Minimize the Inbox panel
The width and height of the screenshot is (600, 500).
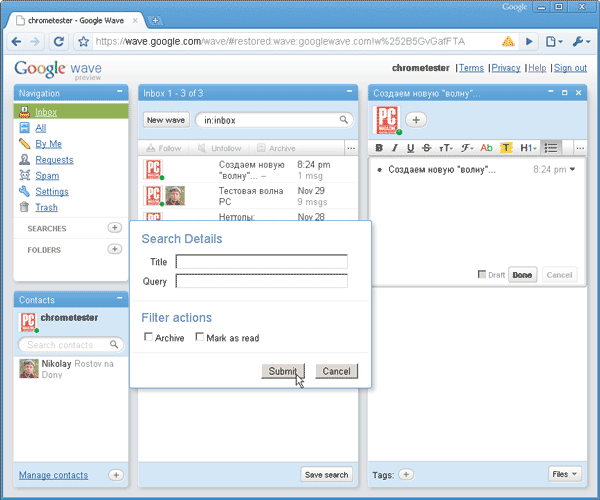(x=349, y=91)
